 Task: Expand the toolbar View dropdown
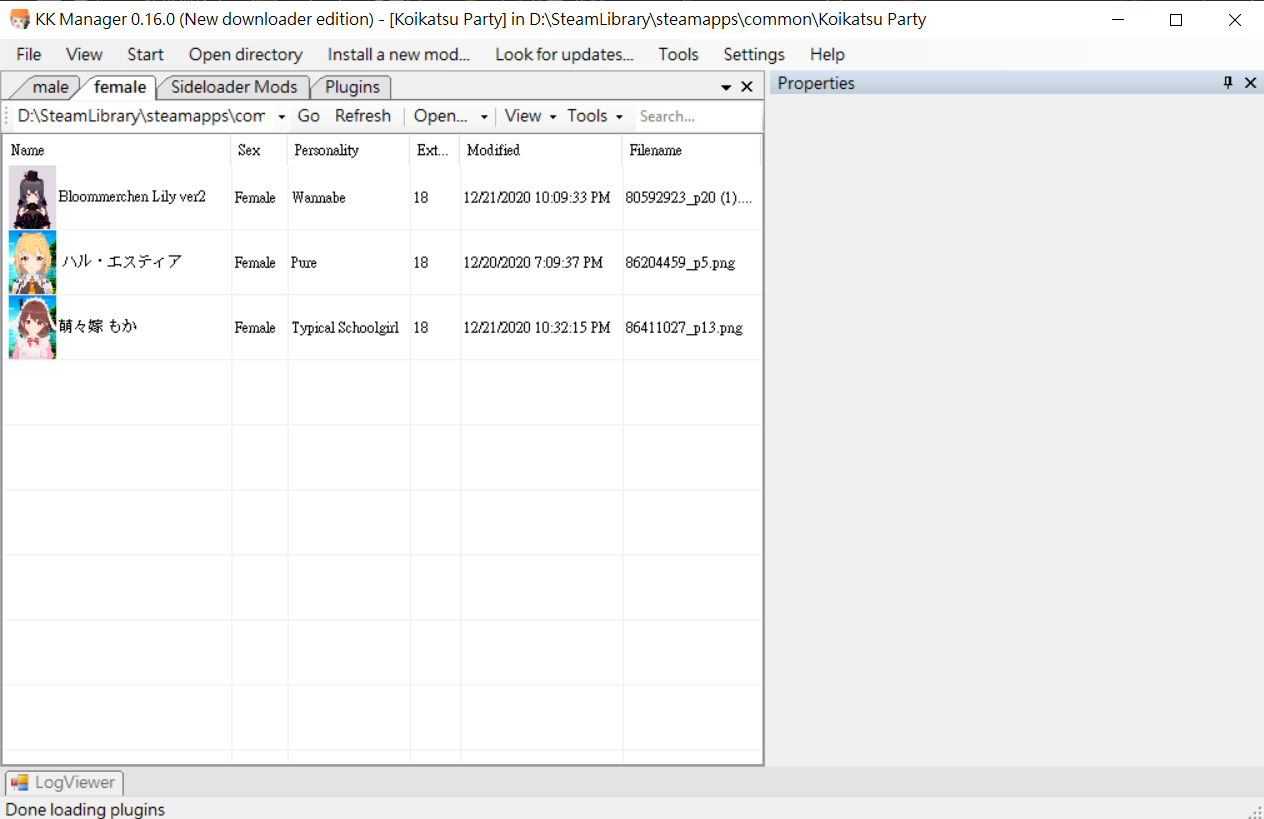coord(530,116)
